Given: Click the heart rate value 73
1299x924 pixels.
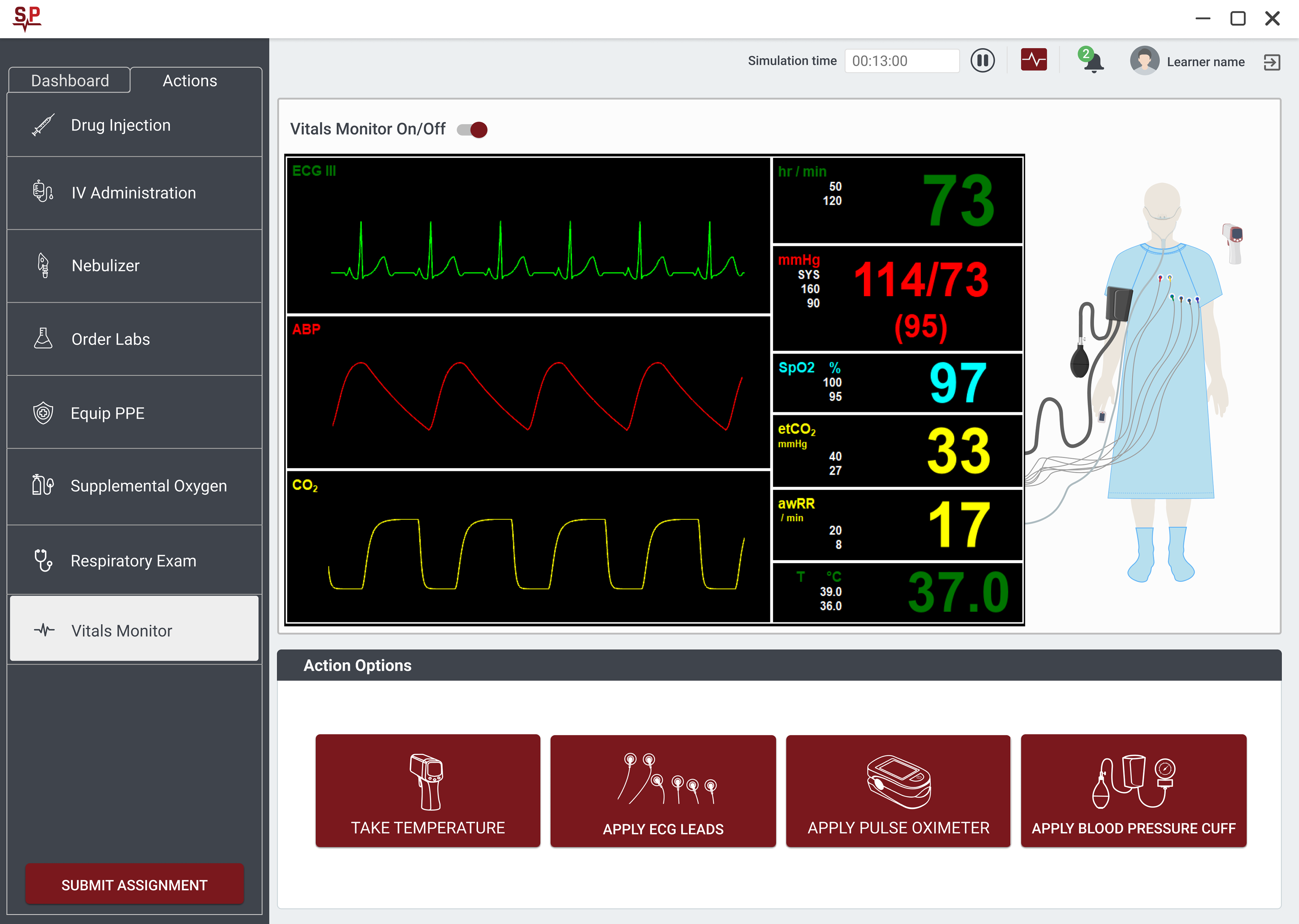Looking at the screenshot, I should [958, 200].
